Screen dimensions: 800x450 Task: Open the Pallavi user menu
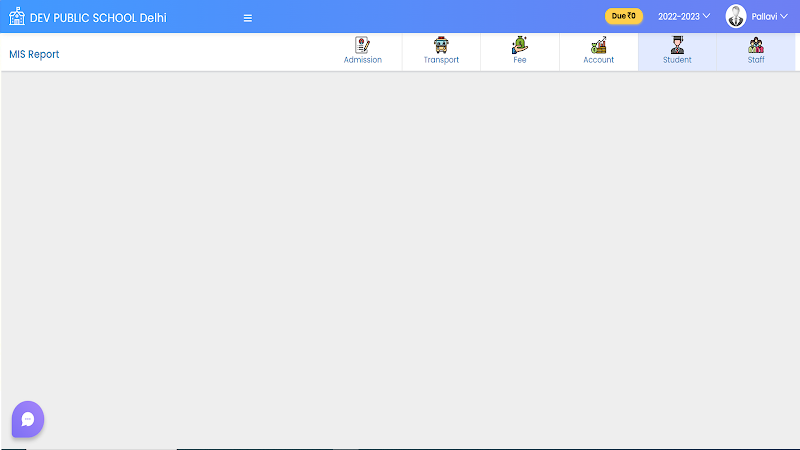click(x=769, y=17)
